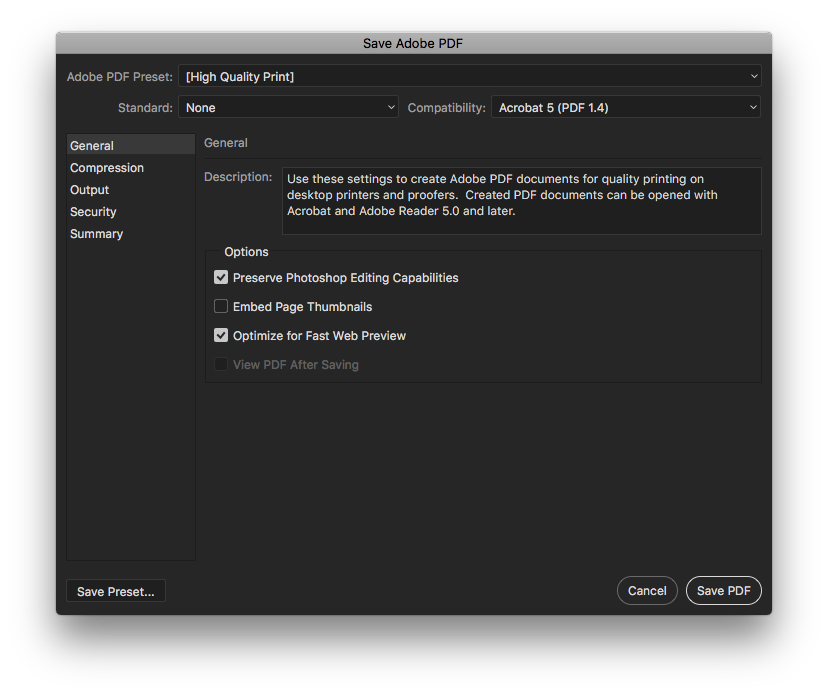Toggle View PDF After Saving checkbox

221,364
